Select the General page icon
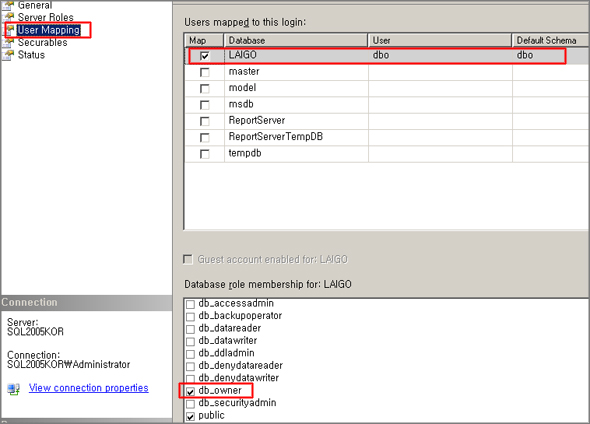This screenshot has width=590, height=424. (x=9, y=5)
